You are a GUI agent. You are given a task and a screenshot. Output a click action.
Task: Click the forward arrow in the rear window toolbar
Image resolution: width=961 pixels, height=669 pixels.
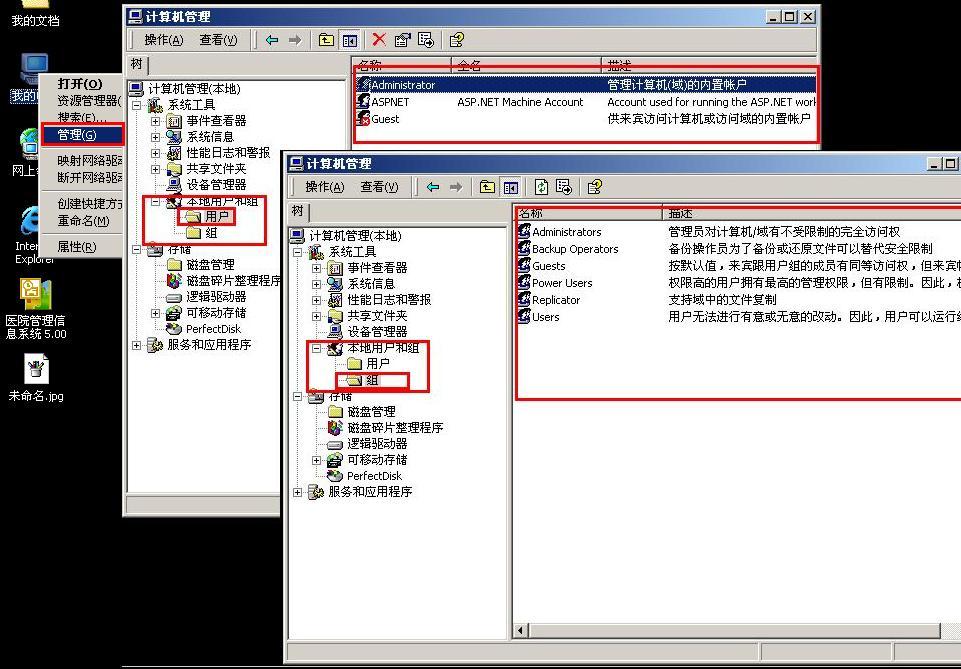tap(295, 40)
